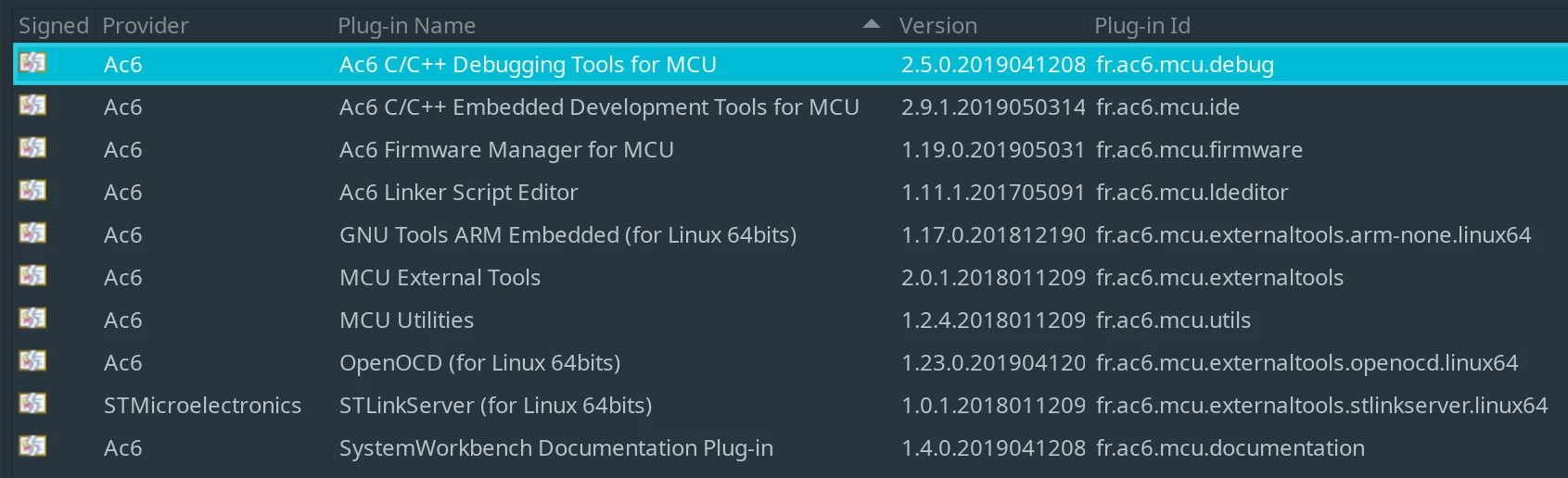
Task: Click signed icon for GNU Tools ARM Embedded
Action: tap(32, 233)
